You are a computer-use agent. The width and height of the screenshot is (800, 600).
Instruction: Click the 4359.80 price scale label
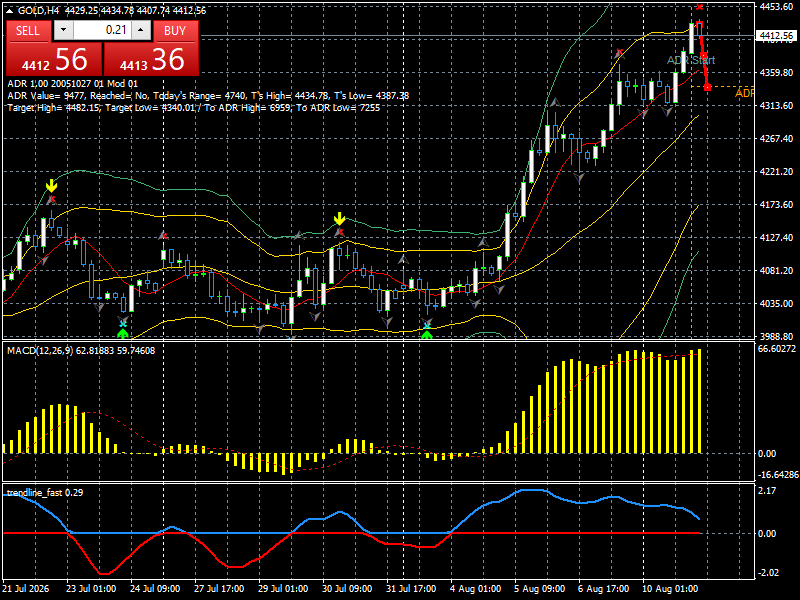click(x=776, y=72)
